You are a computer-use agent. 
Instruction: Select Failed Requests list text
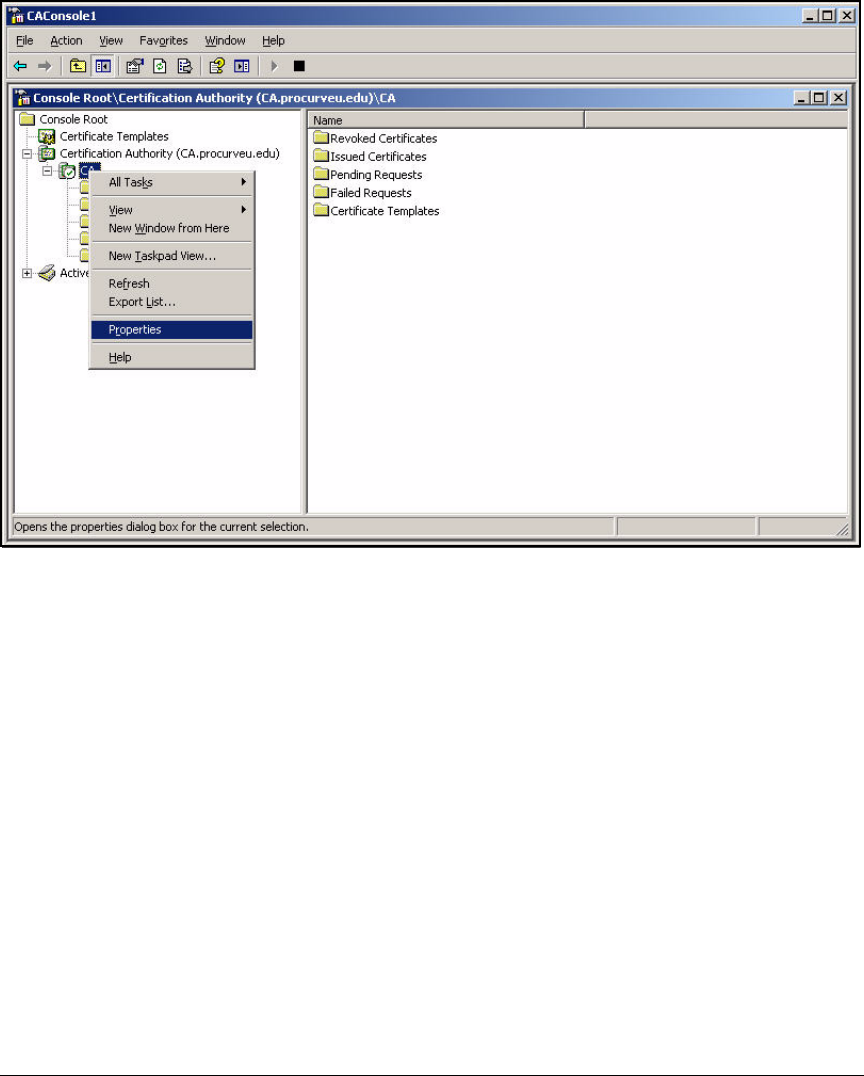tap(371, 193)
